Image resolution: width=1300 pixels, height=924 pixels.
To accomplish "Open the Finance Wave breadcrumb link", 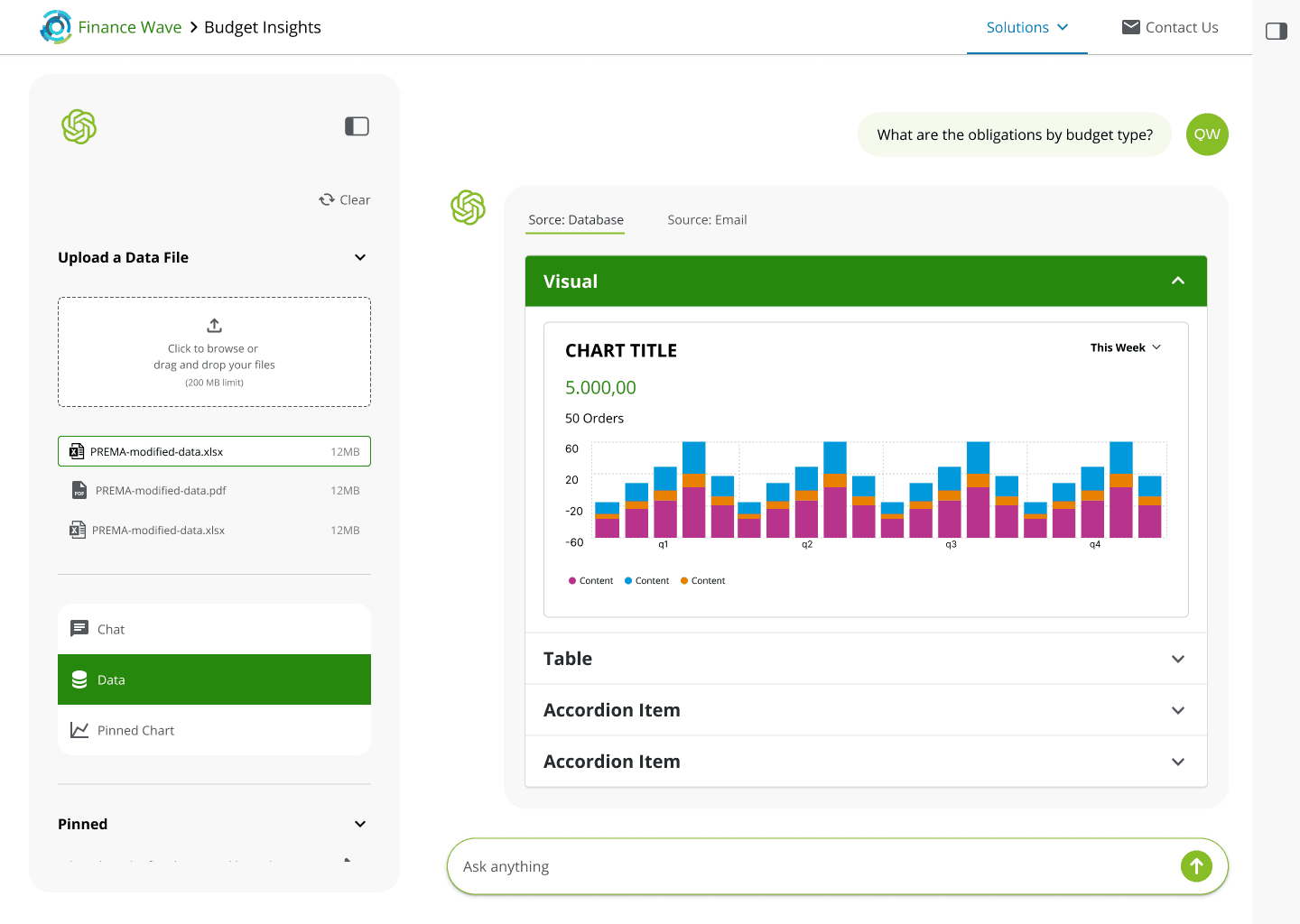I will pyautogui.click(x=129, y=27).
